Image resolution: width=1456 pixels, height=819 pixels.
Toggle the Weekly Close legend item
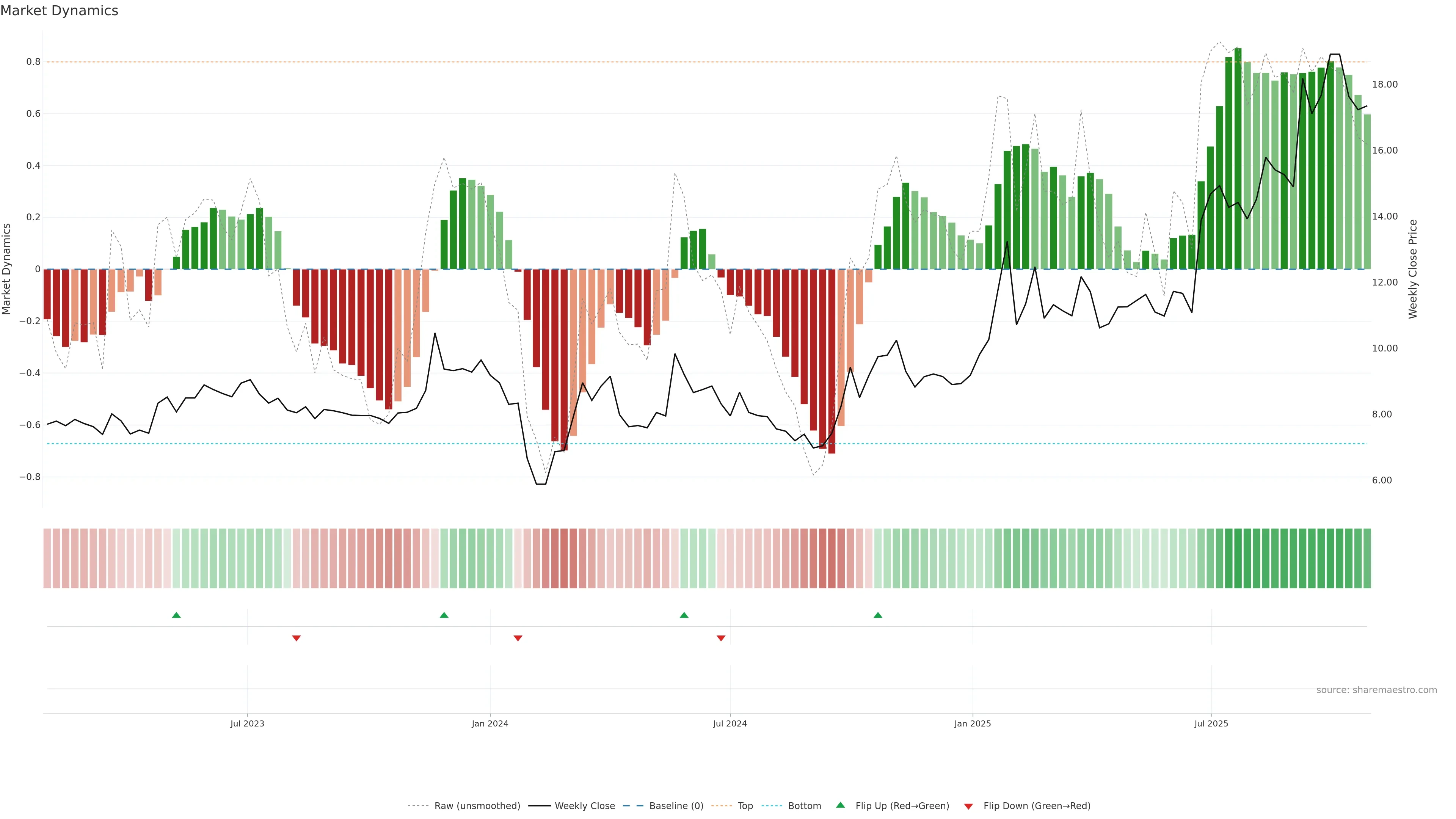tap(584, 806)
